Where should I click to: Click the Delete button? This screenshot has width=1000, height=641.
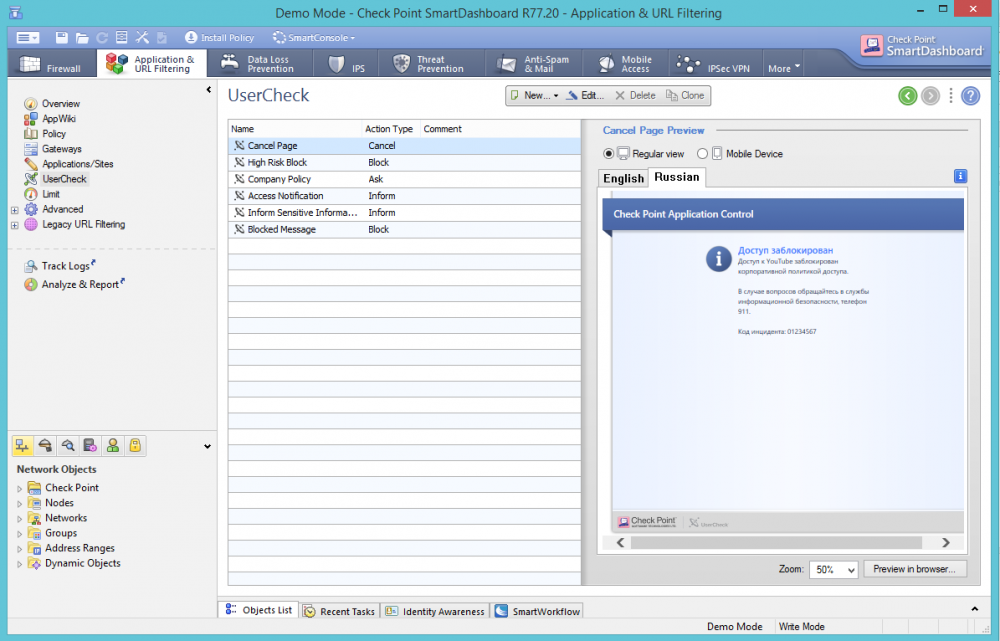(635, 96)
